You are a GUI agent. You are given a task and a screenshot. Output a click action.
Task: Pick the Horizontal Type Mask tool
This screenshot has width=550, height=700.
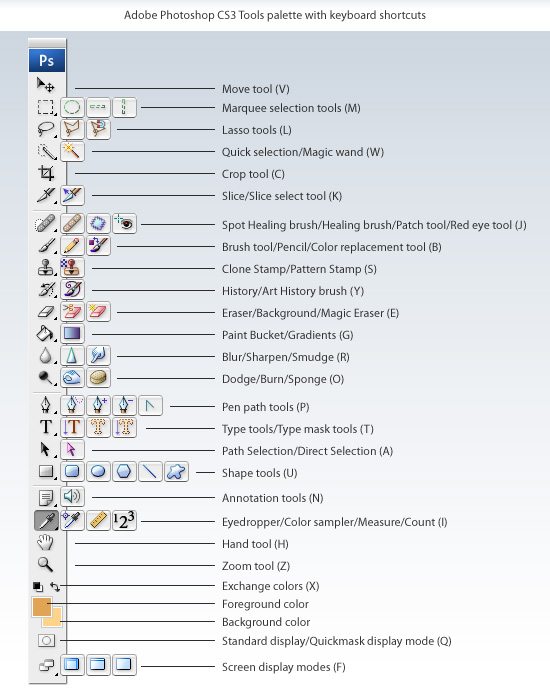[x=98, y=427]
